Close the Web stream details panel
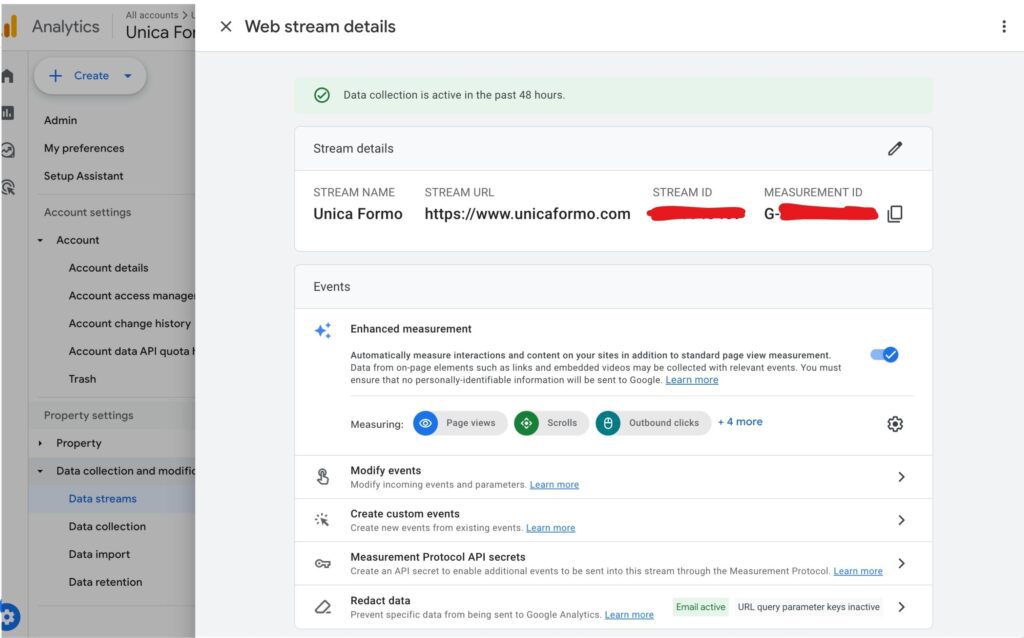The image size is (1024, 638). point(225,27)
